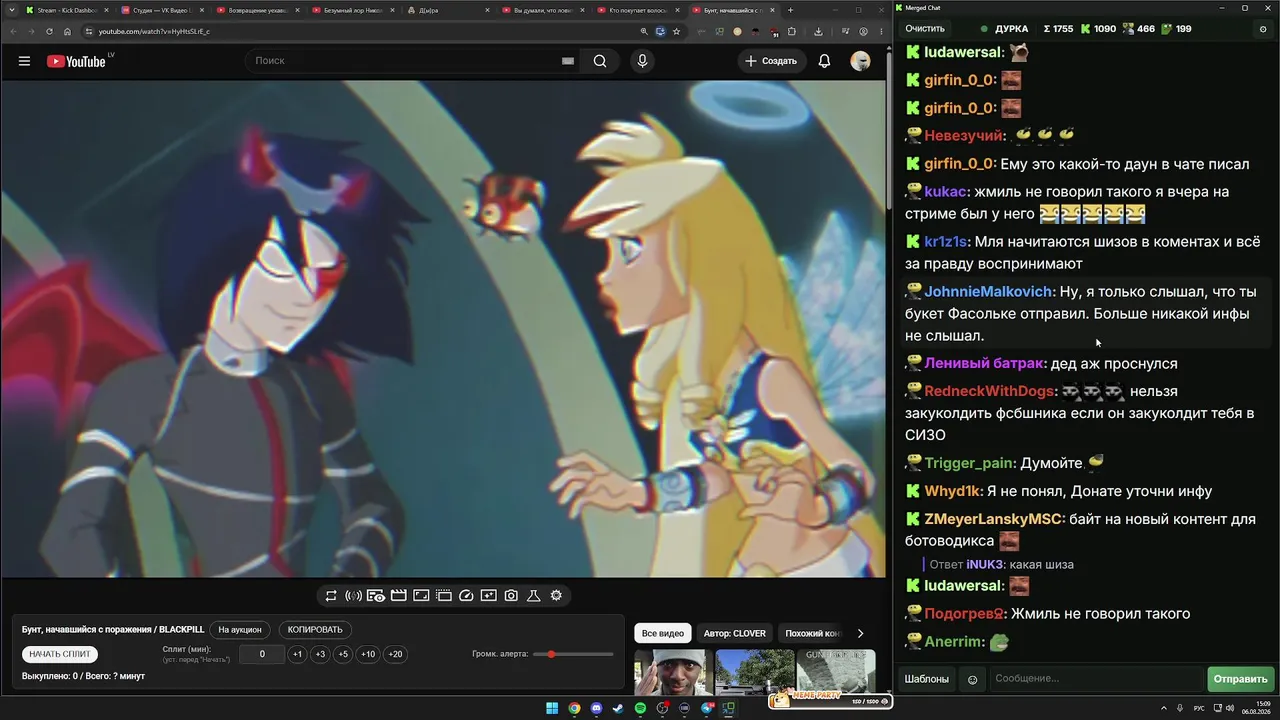Click the speedometer icon in video toolbar

(466, 596)
